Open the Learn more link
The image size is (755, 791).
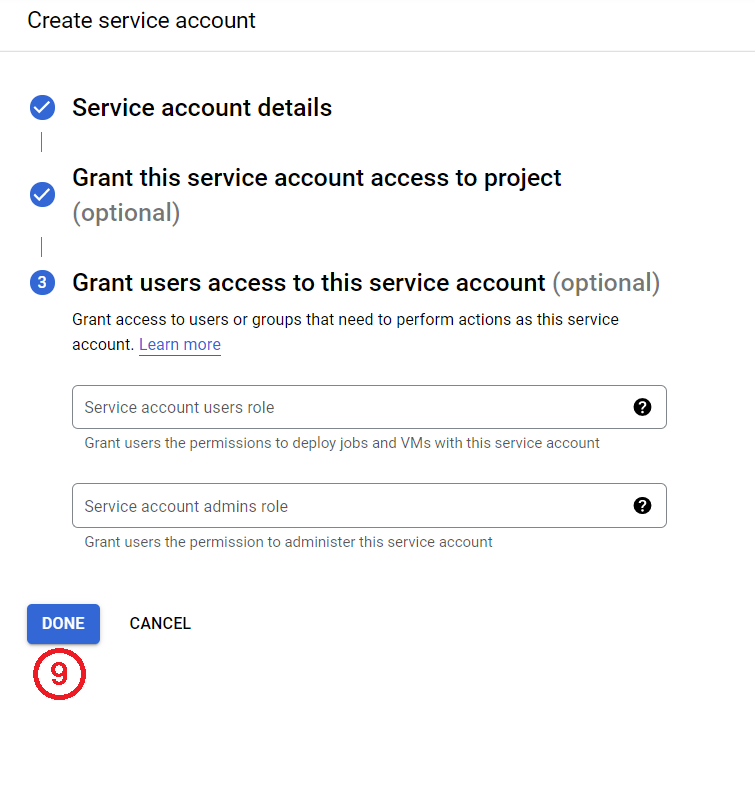pos(180,345)
